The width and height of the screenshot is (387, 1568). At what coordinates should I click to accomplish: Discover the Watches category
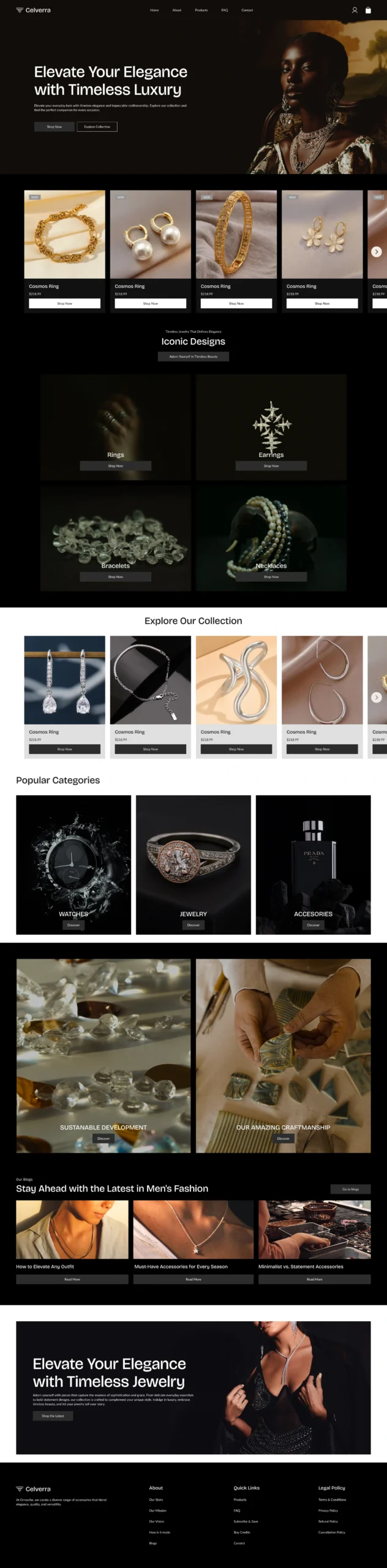point(73,925)
